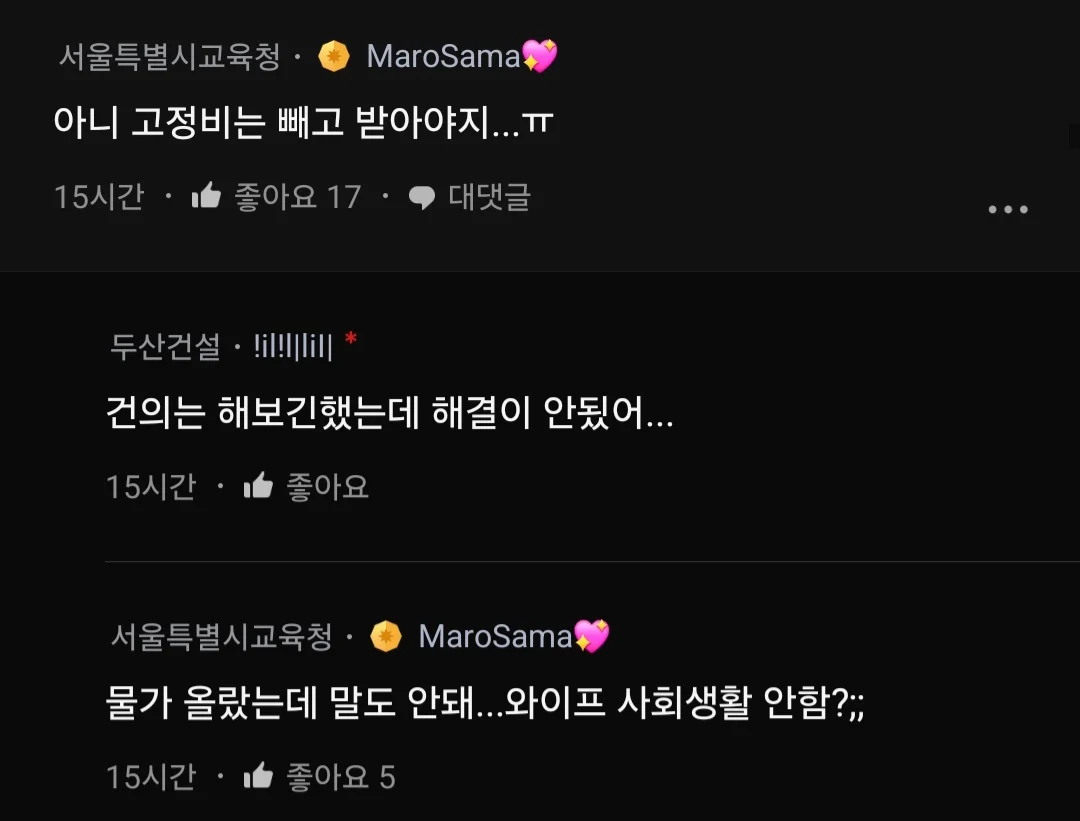Select 두산건설 company label
The image size is (1080, 821).
tap(165, 346)
